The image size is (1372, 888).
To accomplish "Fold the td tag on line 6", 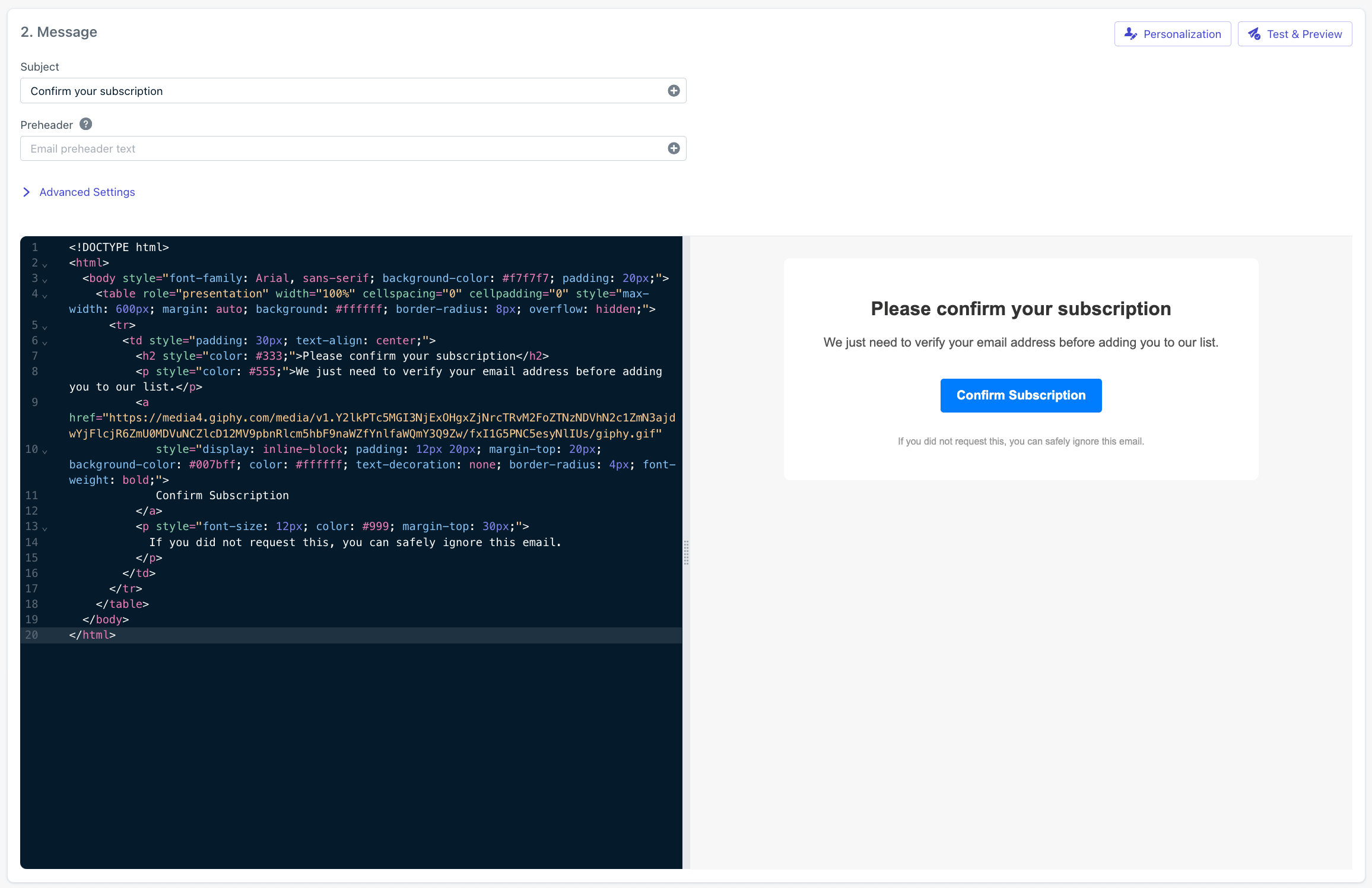I will pyautogui.click(x=45, y=341).
